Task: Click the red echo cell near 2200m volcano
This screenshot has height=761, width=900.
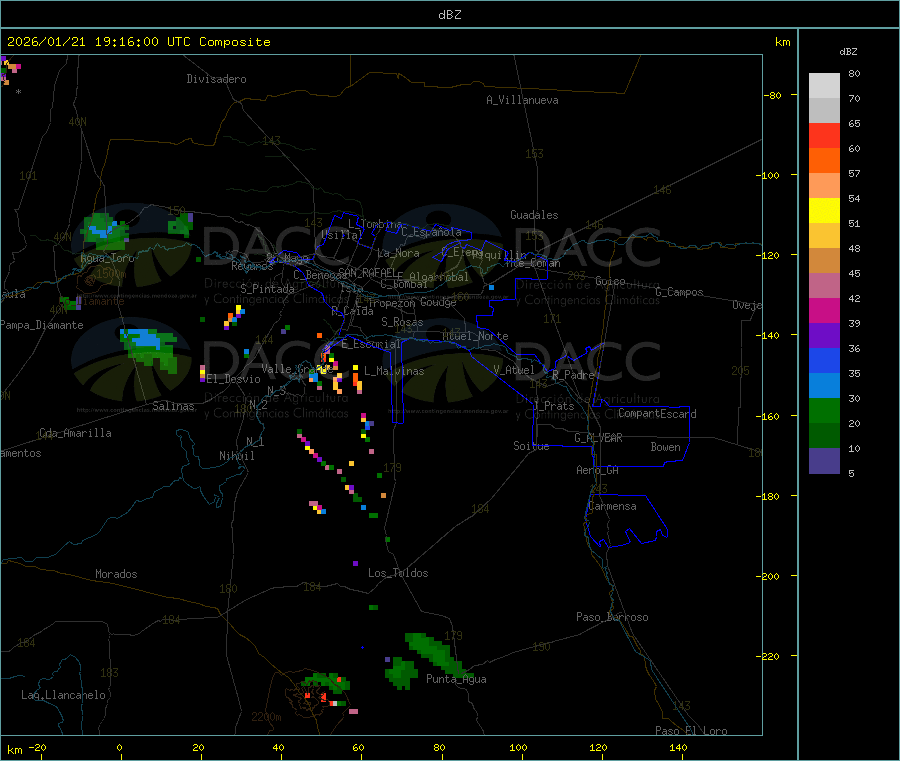Action: coord(308,695)
